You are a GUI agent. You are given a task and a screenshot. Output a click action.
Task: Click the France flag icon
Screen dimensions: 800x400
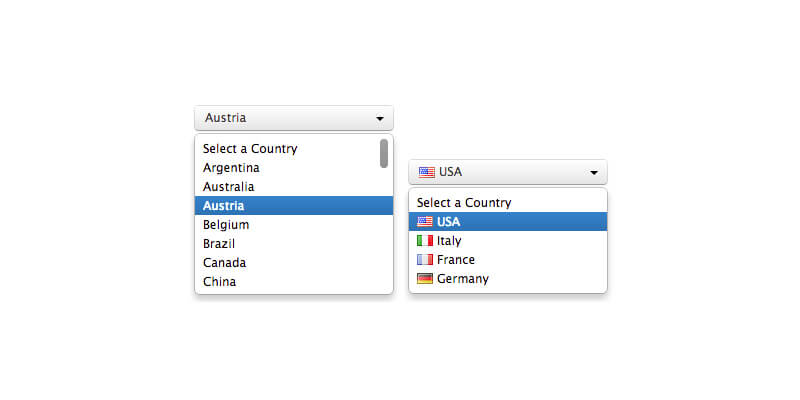tap(425, 260)
